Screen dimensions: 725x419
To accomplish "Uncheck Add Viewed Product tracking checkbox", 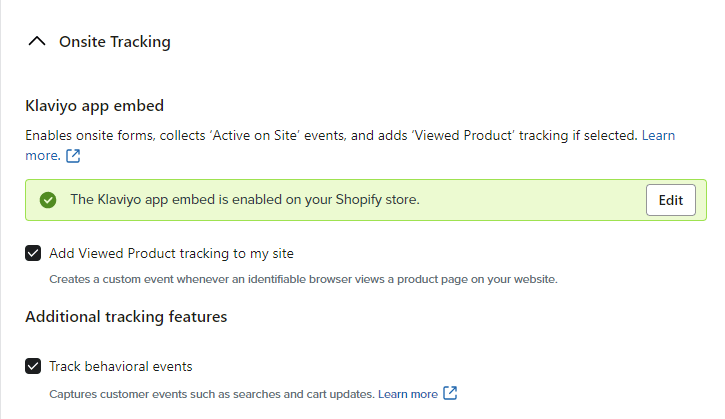I will click(33, 253).
